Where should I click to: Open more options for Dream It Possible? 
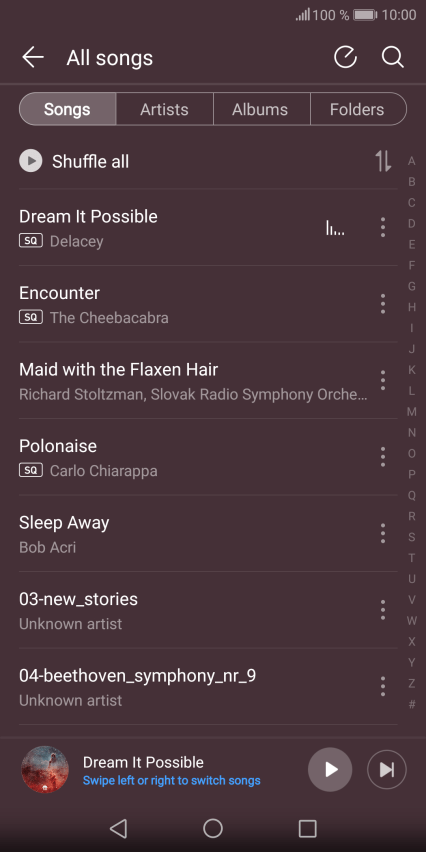tap(383, 227)
